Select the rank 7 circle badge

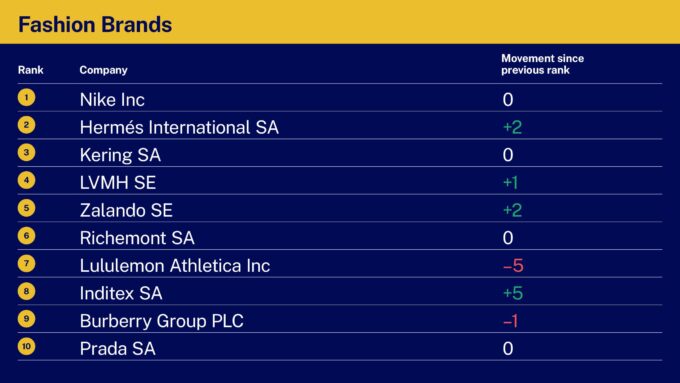pyautogui.click(x=26, y=263)
